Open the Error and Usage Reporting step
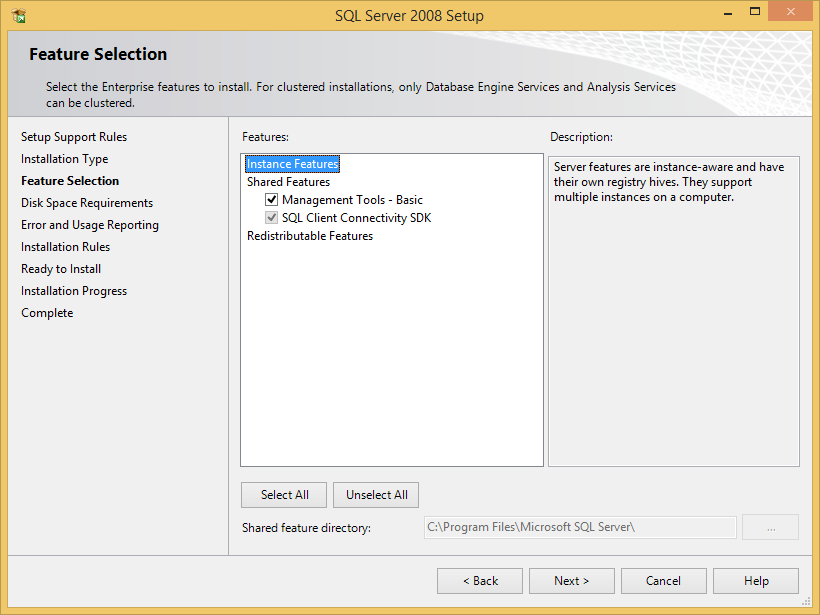Screen dimensions: 820x615 click(x=89, y=225)
